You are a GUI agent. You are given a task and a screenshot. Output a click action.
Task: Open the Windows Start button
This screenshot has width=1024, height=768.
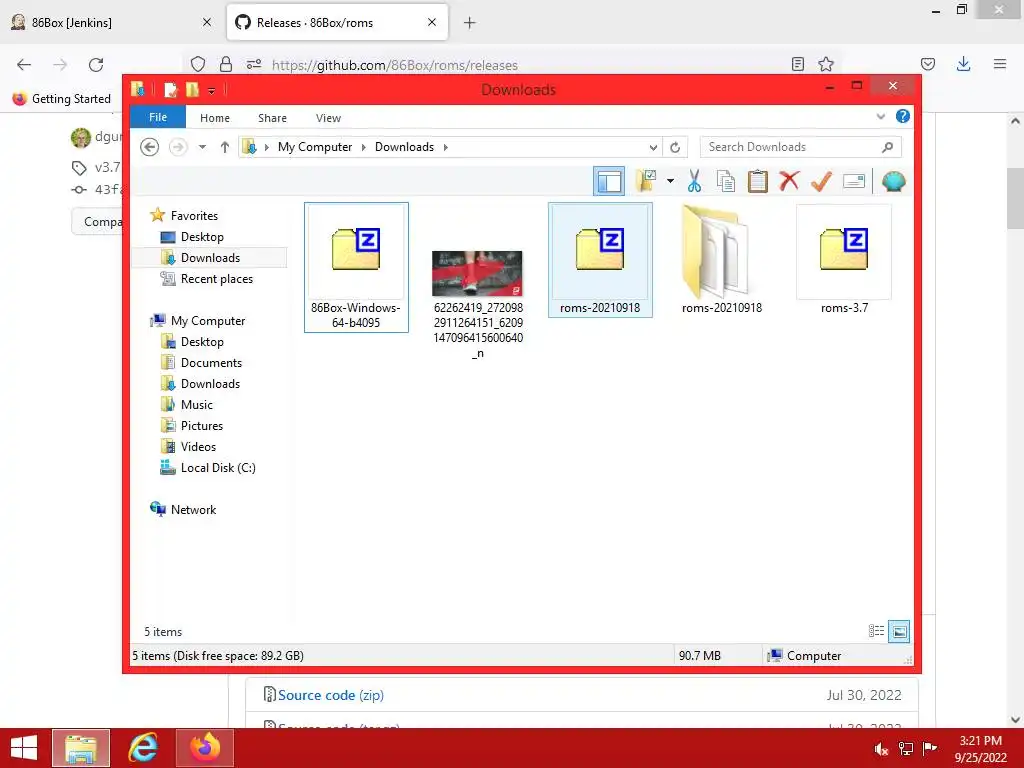pyautogui.click(x=24, y=748)
